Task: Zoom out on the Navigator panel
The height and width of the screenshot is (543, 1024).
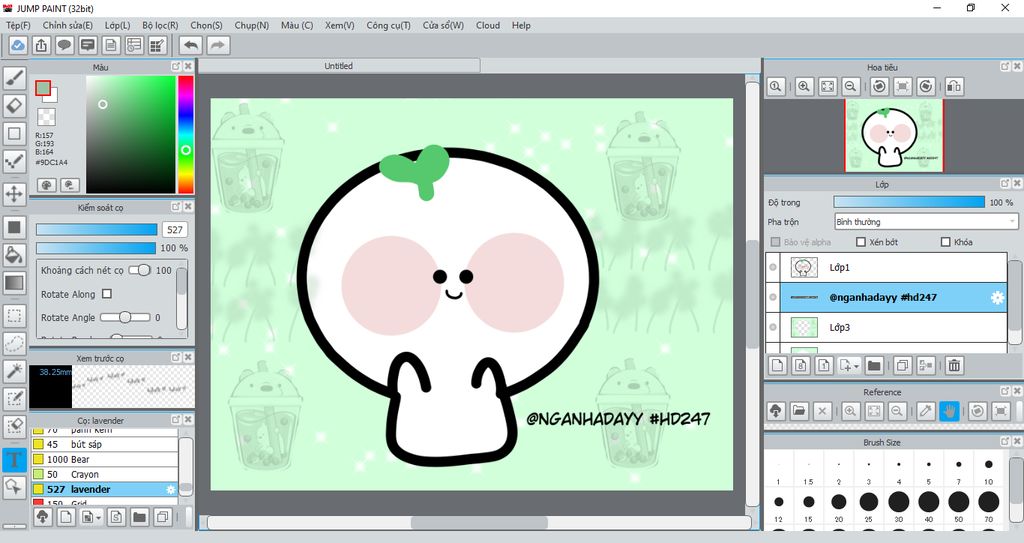Action: pyautogui.click(x=850, y=86)
